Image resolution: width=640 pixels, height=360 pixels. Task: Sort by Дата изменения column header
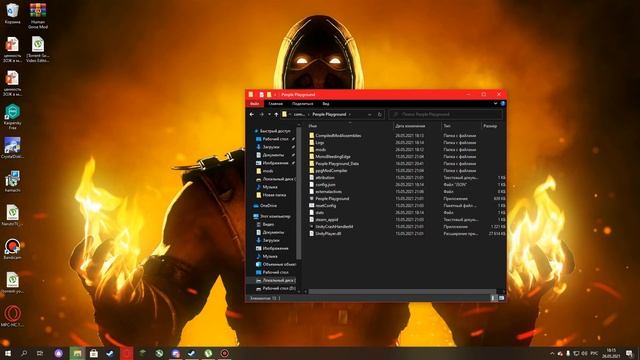pyautogui.click(x=410, y=126)
